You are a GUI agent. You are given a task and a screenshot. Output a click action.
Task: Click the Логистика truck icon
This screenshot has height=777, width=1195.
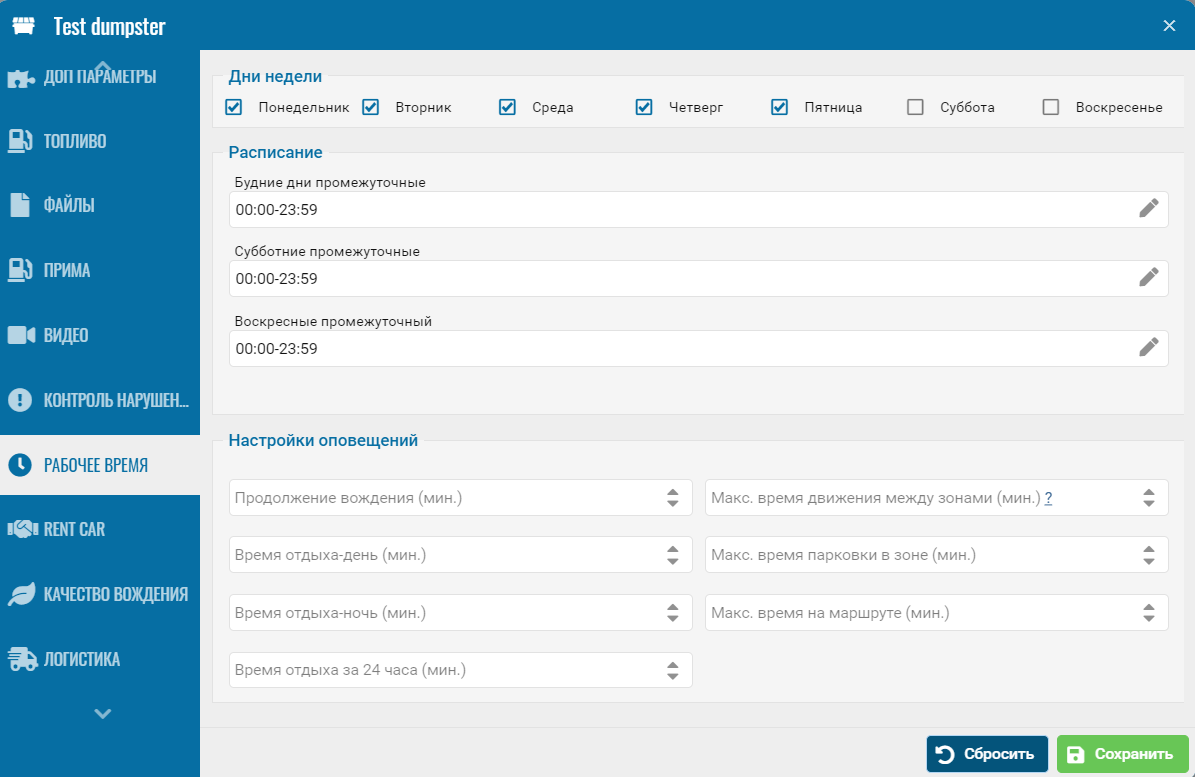(x=21, y=659)
